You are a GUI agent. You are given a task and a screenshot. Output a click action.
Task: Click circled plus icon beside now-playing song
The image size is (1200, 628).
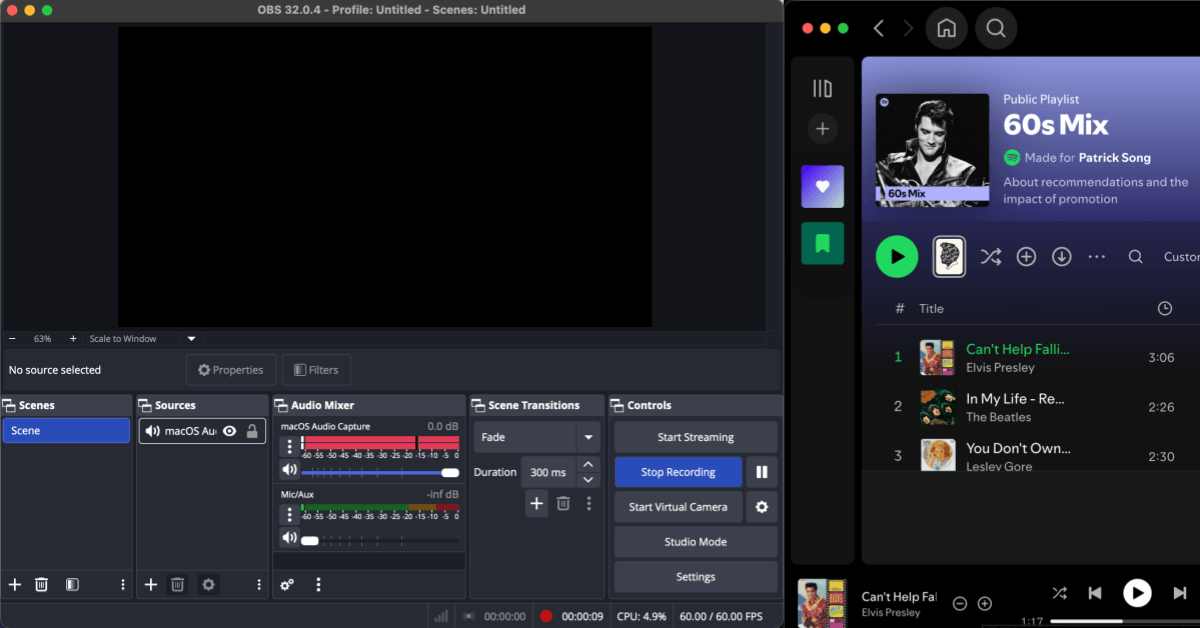click(x=984, y=603)
